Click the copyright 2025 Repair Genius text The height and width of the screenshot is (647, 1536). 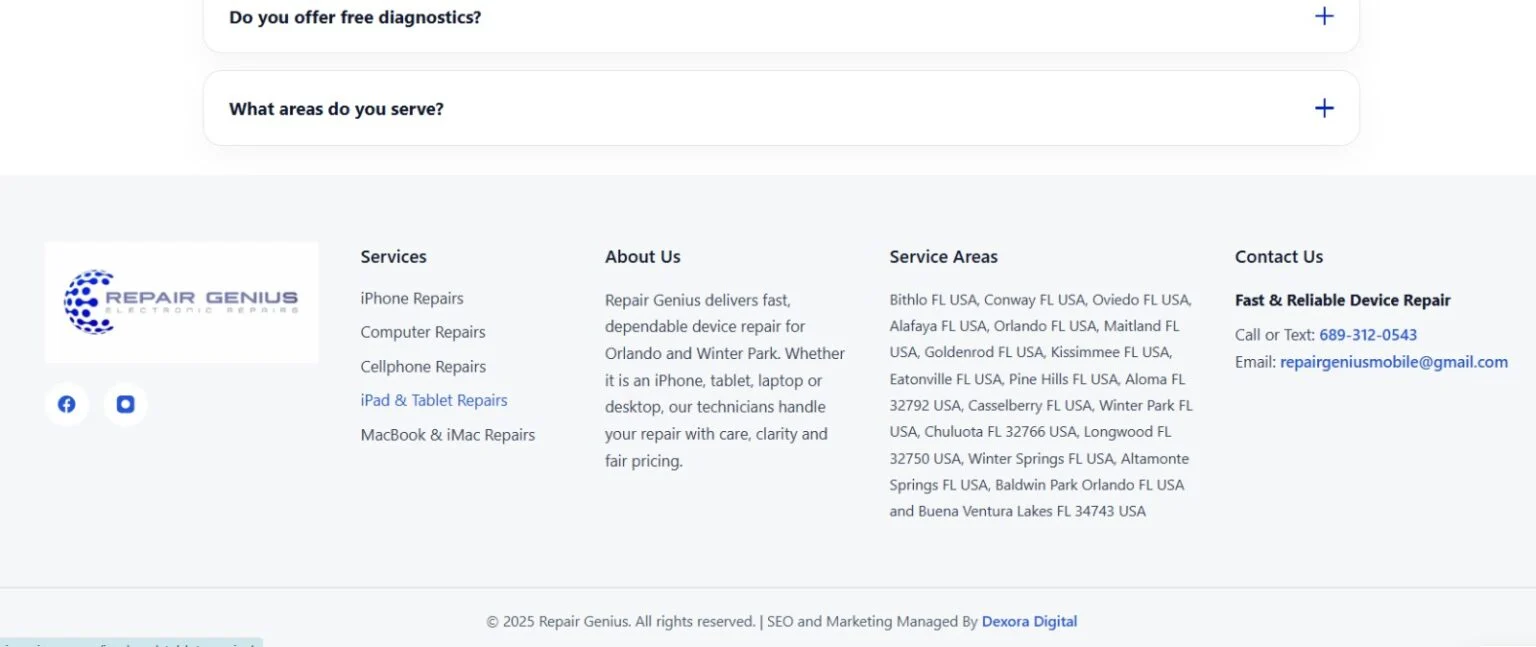pyautogui.click(x=620, y=621)
